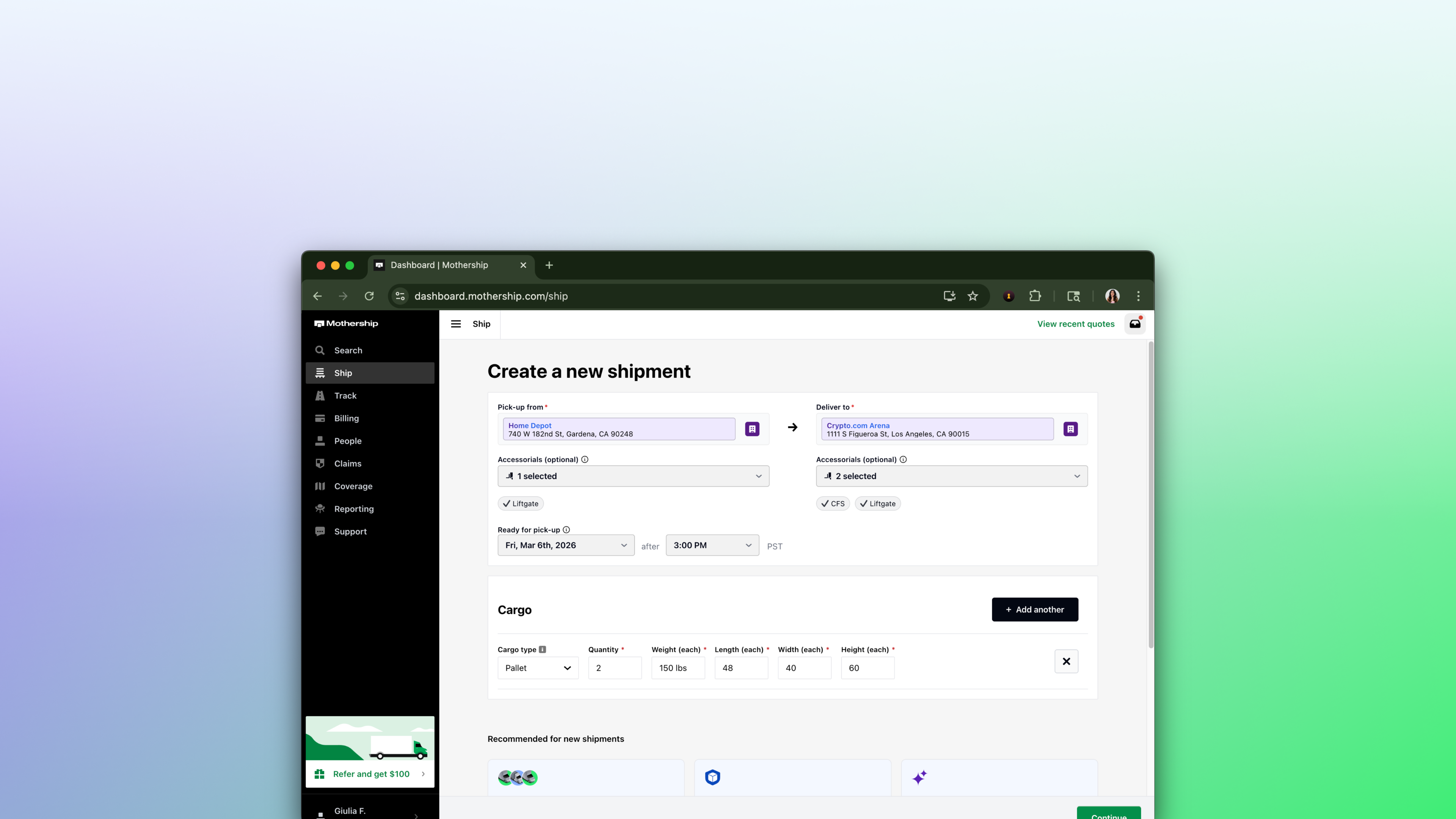Remove cargo row with the X icon
The width and height of the screenshot is (1456, 819).
coord(1066,661)
